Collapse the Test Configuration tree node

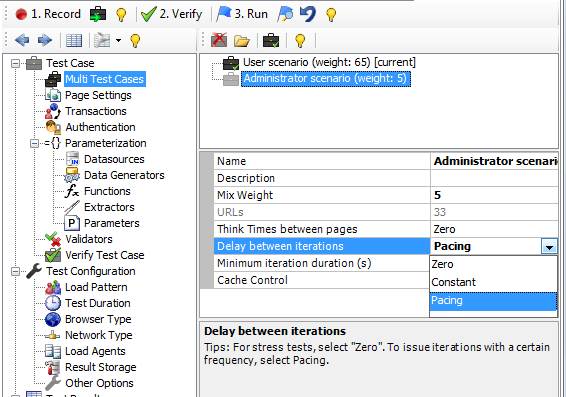[x=15, y=271]
